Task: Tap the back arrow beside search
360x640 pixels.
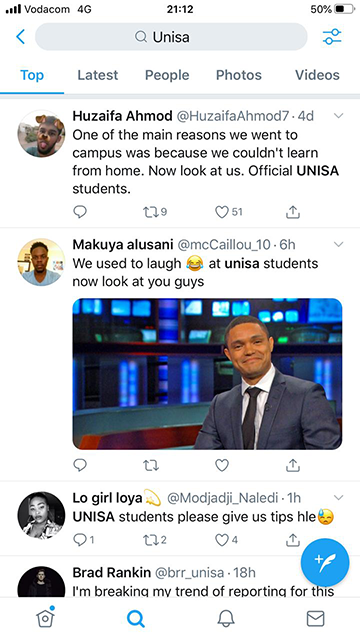Action: 20,37
